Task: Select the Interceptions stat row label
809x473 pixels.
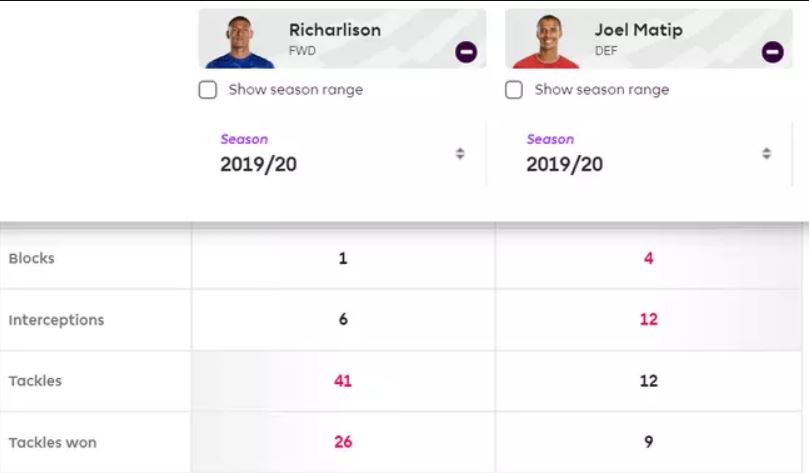Action: [56, 320]
